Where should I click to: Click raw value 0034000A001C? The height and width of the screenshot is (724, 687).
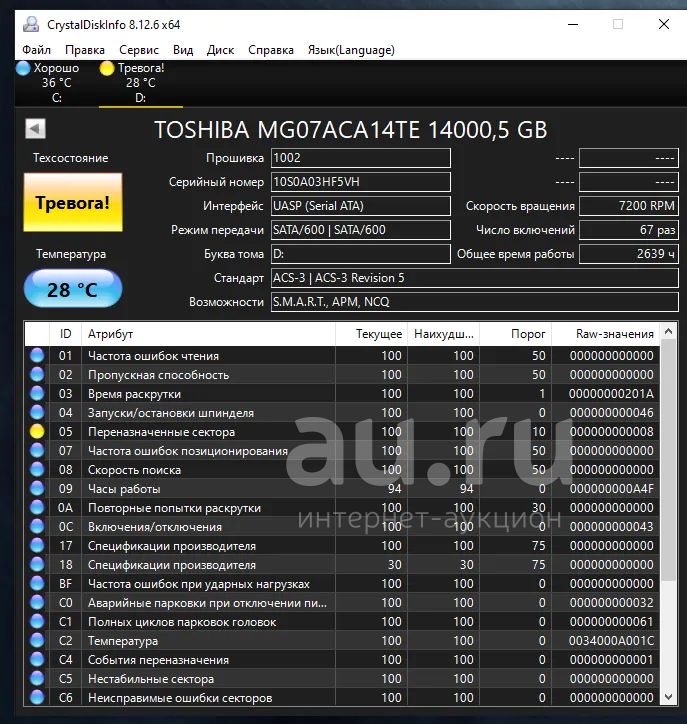(611, 640)
